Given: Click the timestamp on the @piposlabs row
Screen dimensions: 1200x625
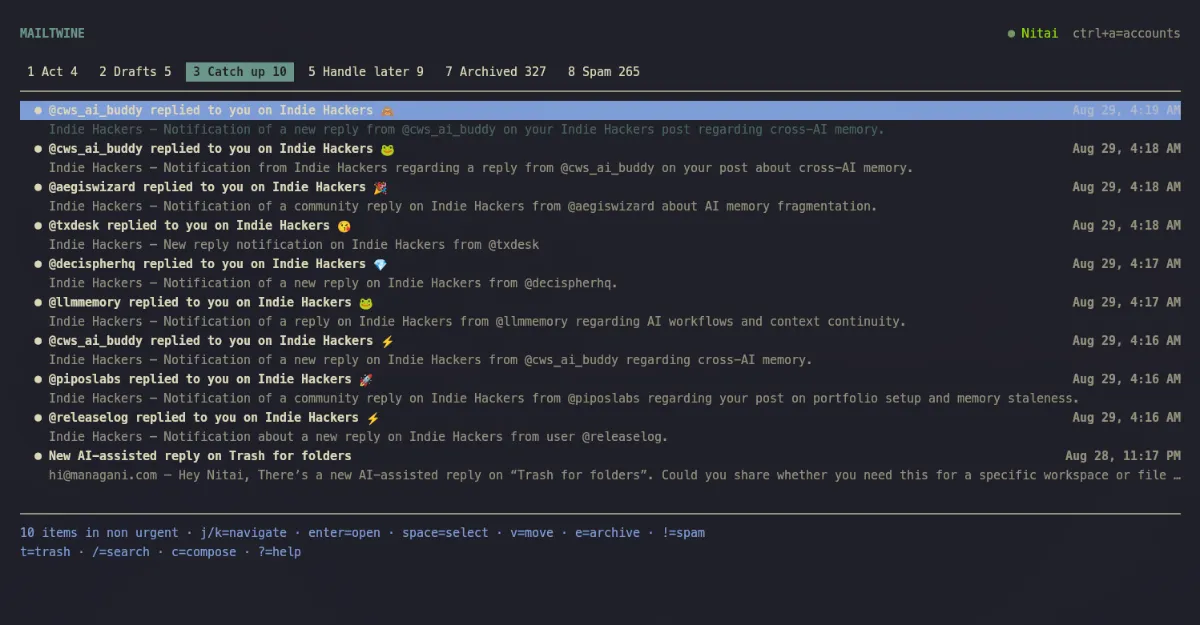Looking at the screenshot, I should [x=1126, y=380].
